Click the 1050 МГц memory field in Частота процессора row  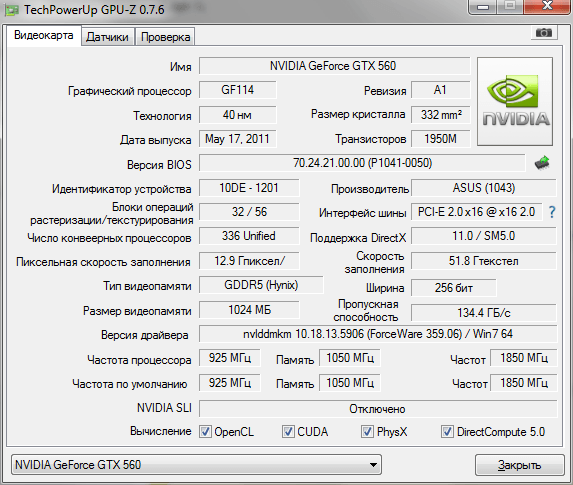coord(350,358)
